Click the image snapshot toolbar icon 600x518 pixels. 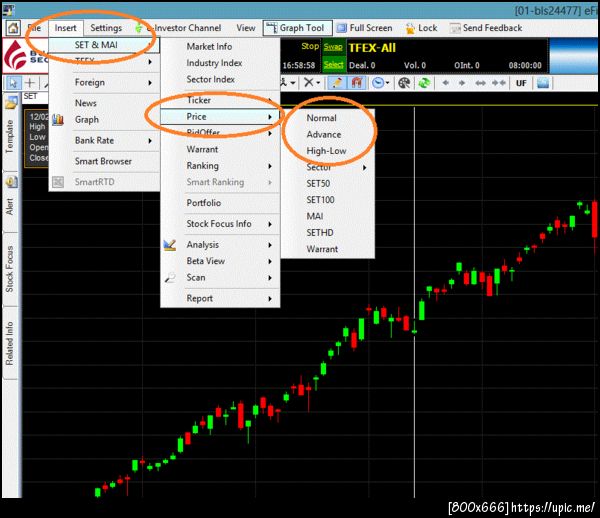tap(543, 83)
